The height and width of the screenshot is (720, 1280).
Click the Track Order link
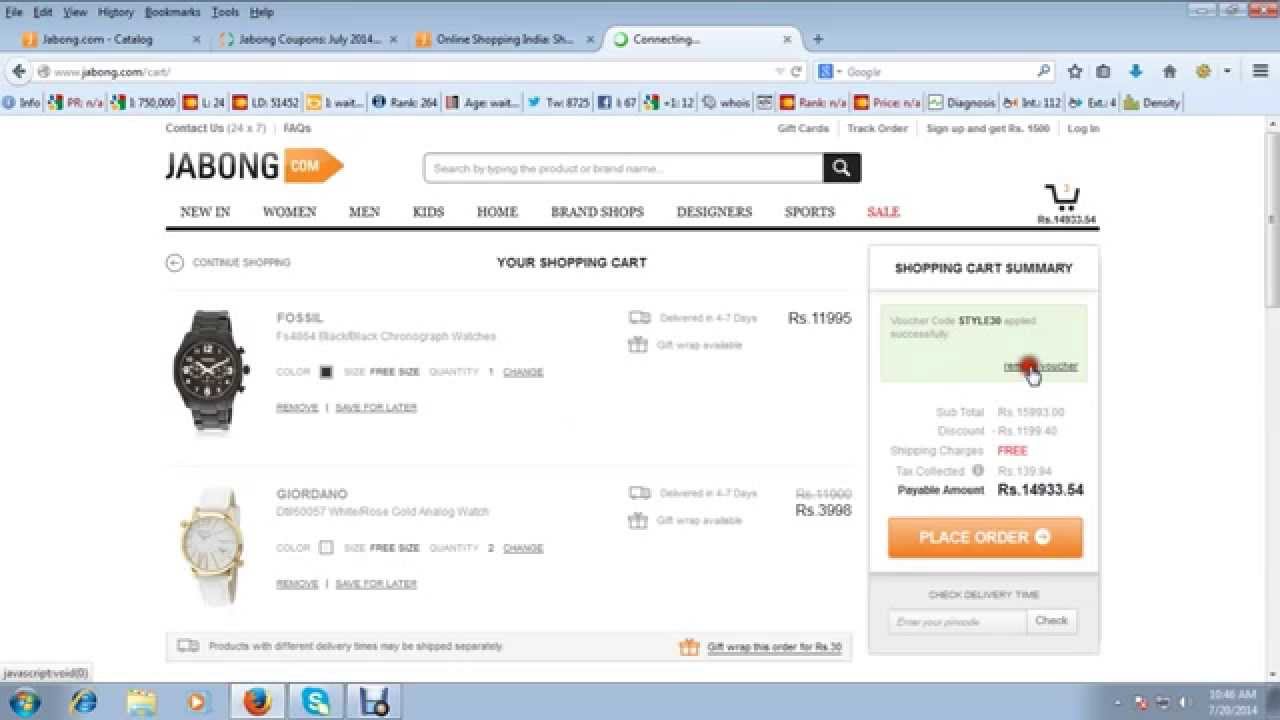click(877, 128)
